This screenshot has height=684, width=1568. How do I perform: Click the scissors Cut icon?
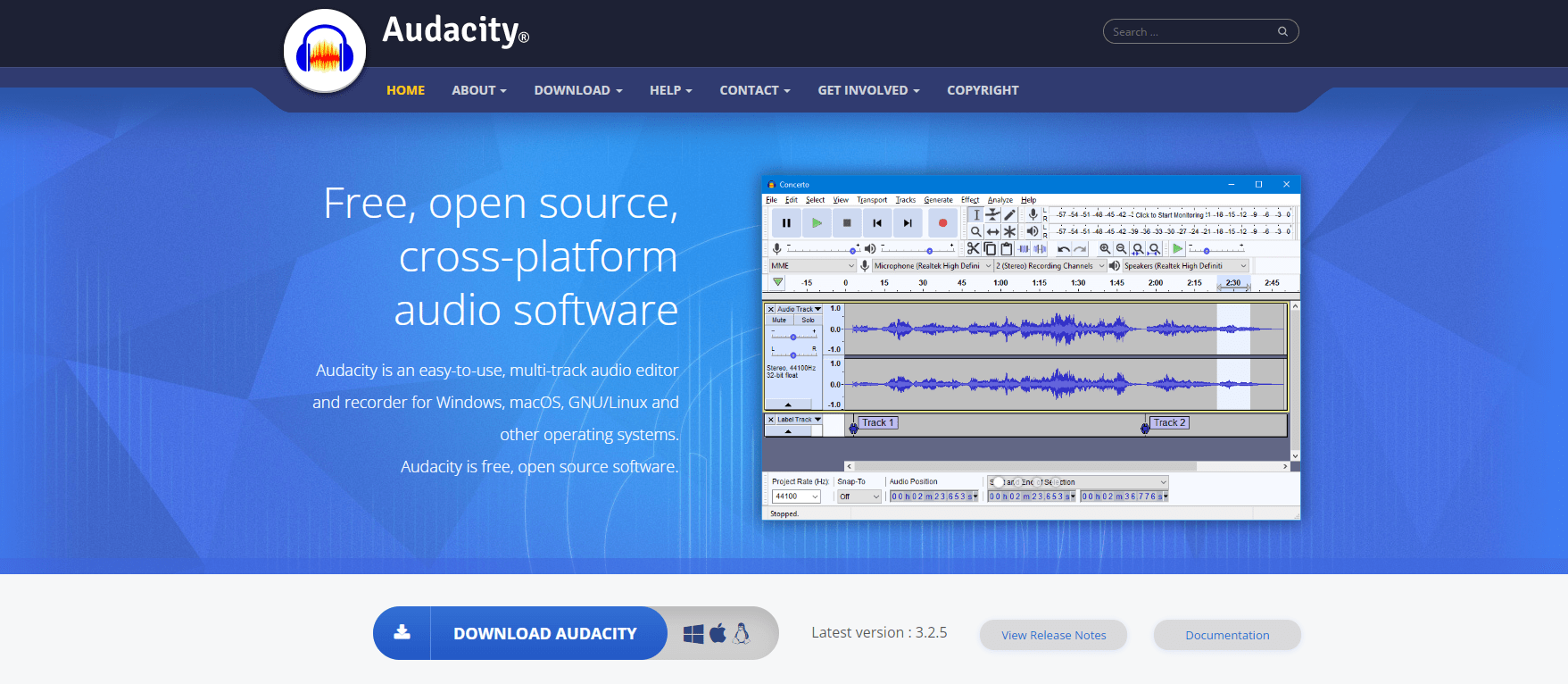point(973,249)
